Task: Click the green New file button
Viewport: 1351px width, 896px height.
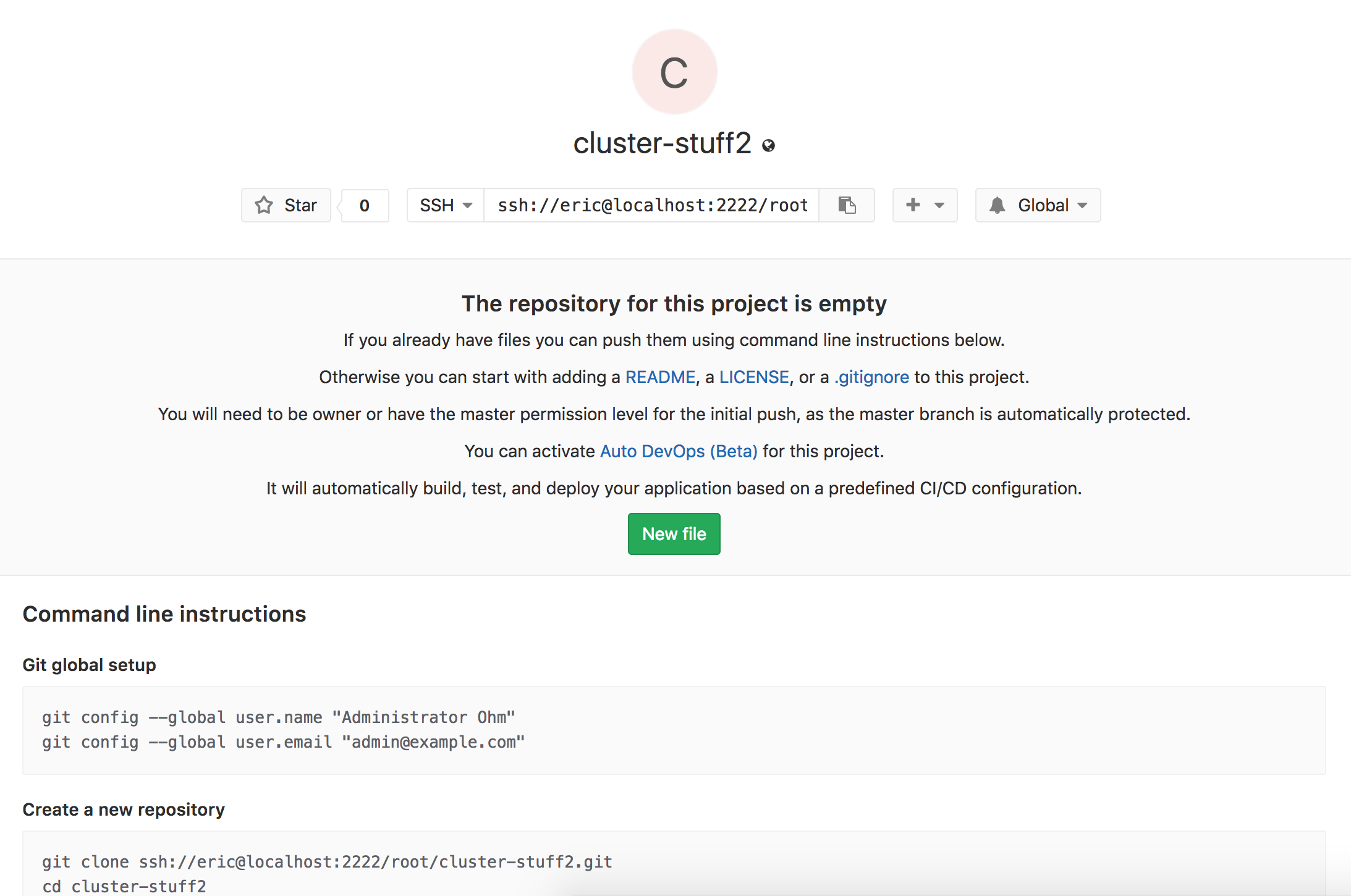Action: tap(674, 534)
